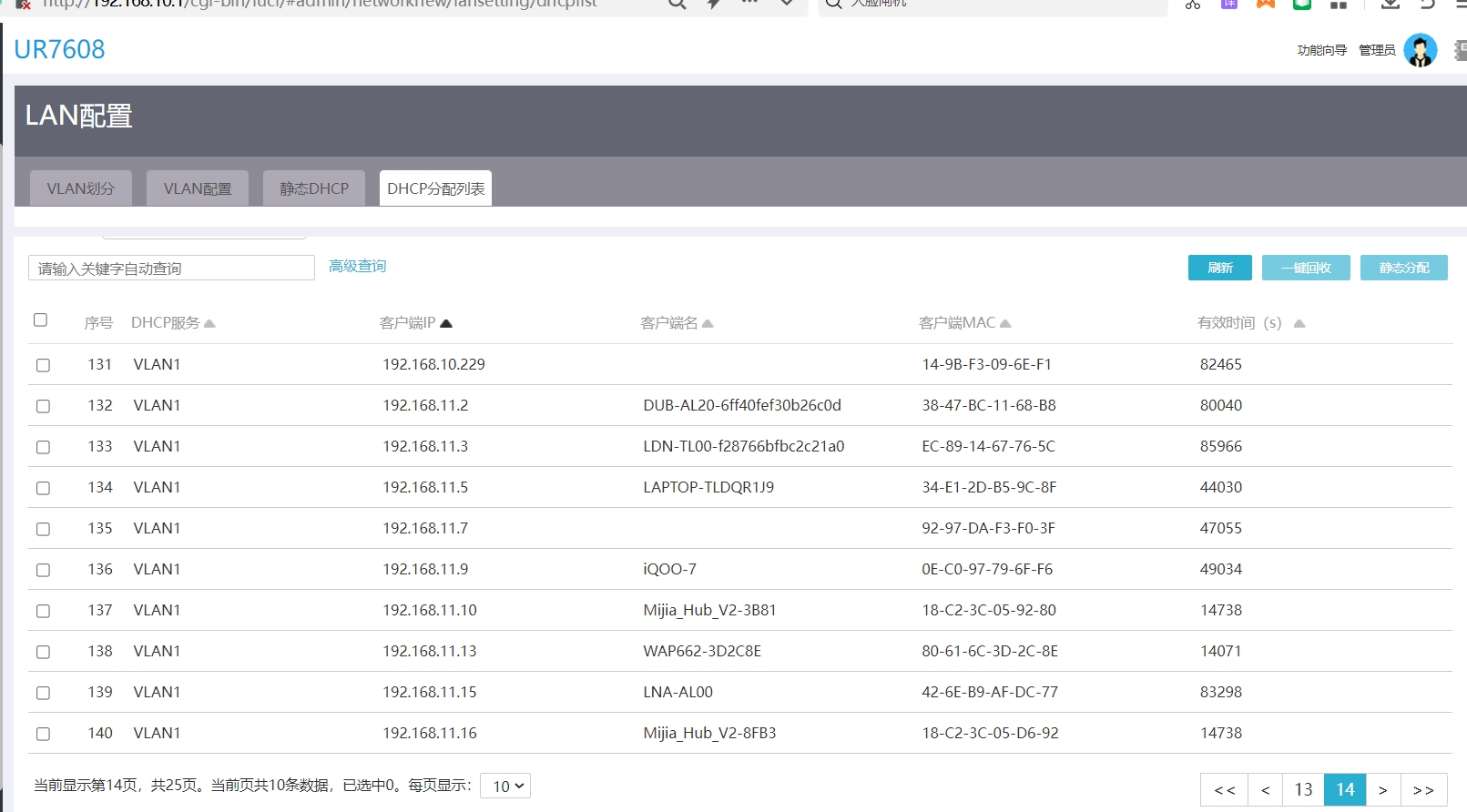Click the keyword search input field

point(171,268)
